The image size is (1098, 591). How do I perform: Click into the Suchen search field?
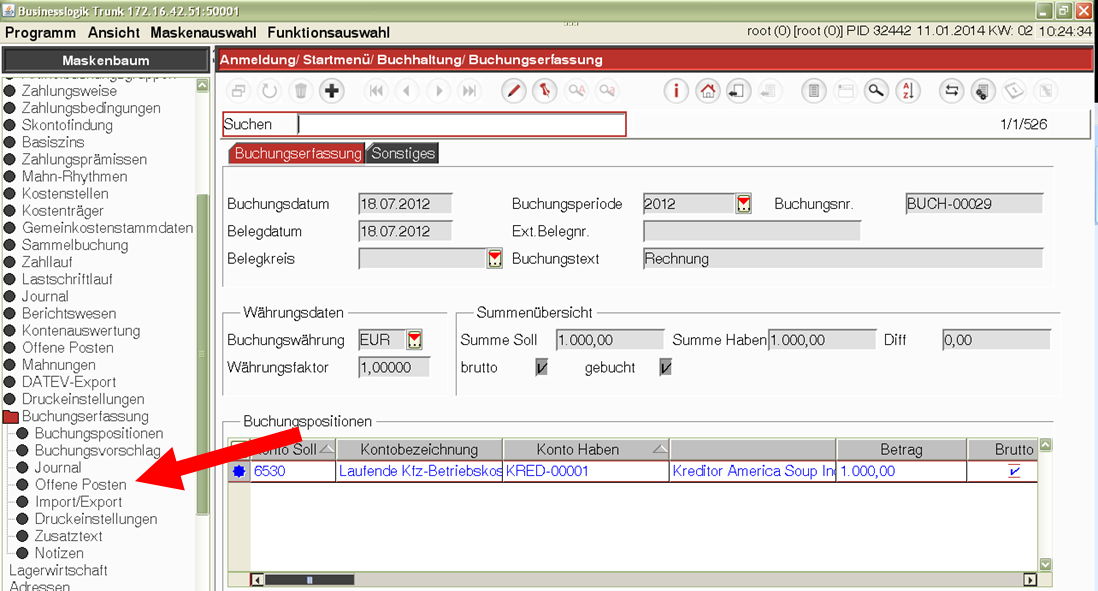point(460,125)
